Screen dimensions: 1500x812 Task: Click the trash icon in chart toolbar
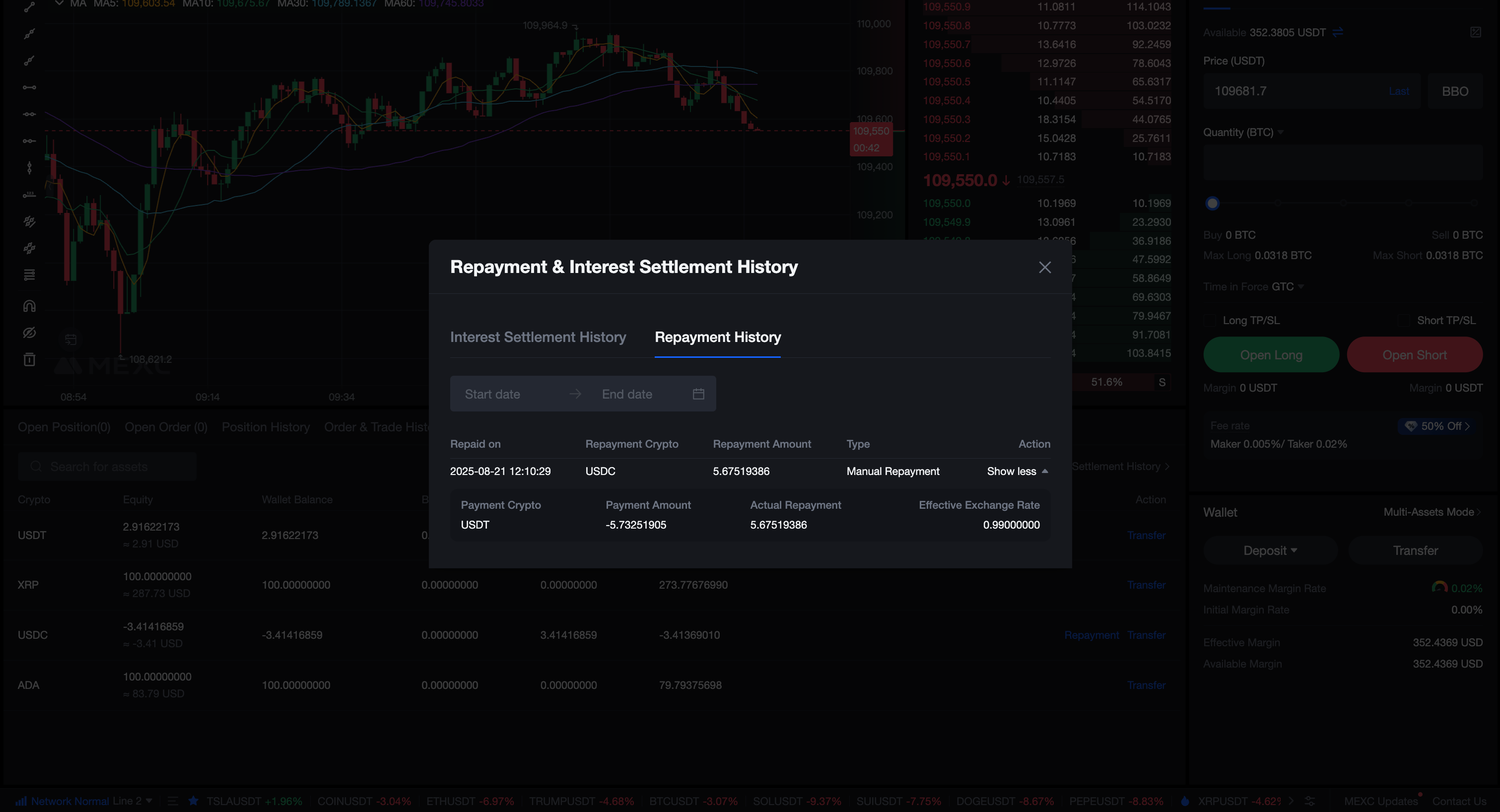[x=29, y=360]
